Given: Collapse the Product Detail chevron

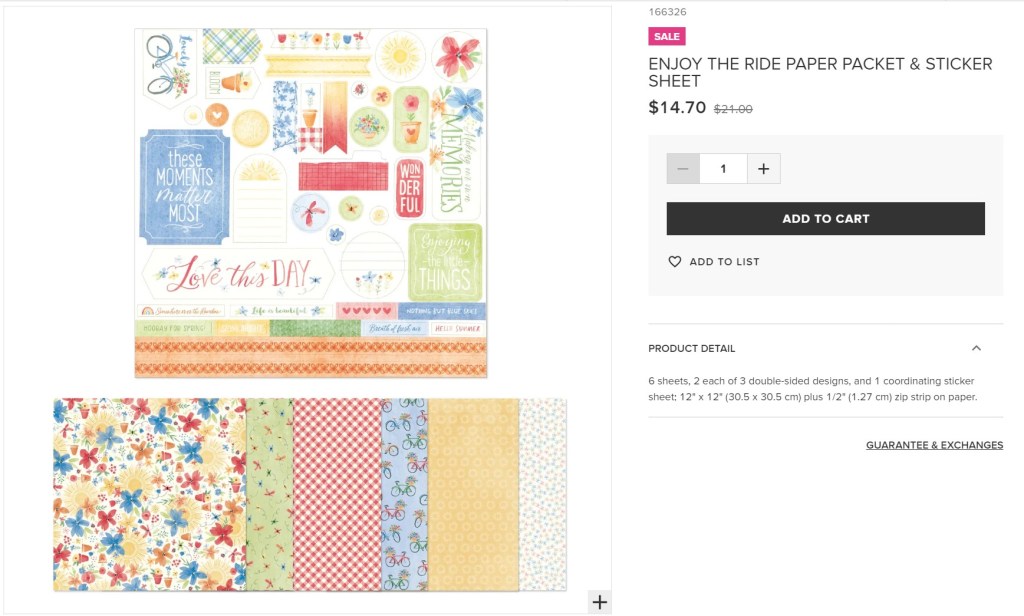Looking at the screenshot, I should pos(976,348).
